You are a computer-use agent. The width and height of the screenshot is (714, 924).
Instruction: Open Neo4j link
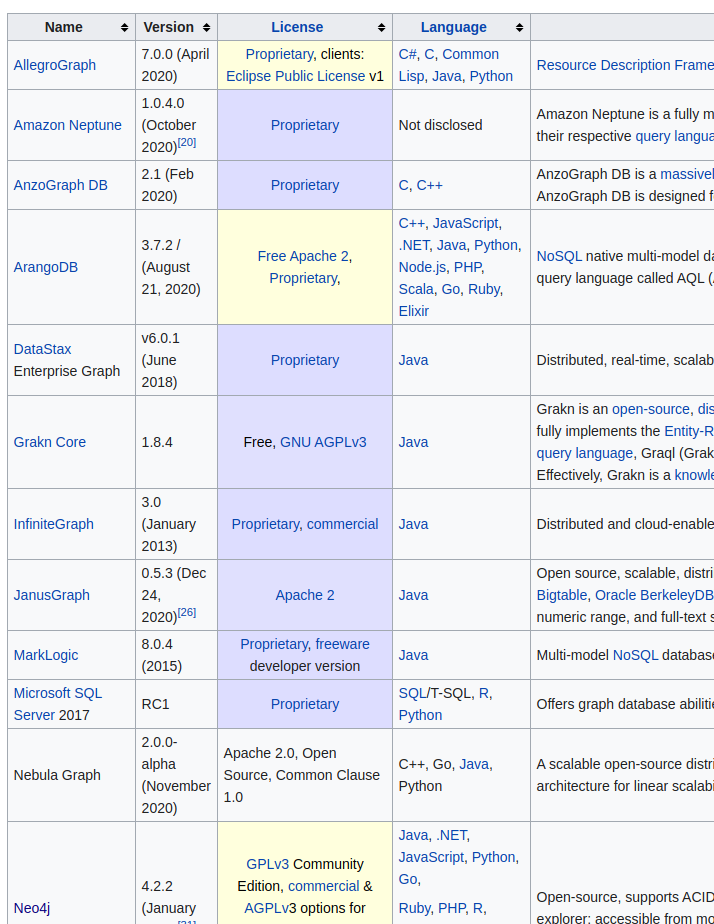pyautogui.click(x=32, y=909)
